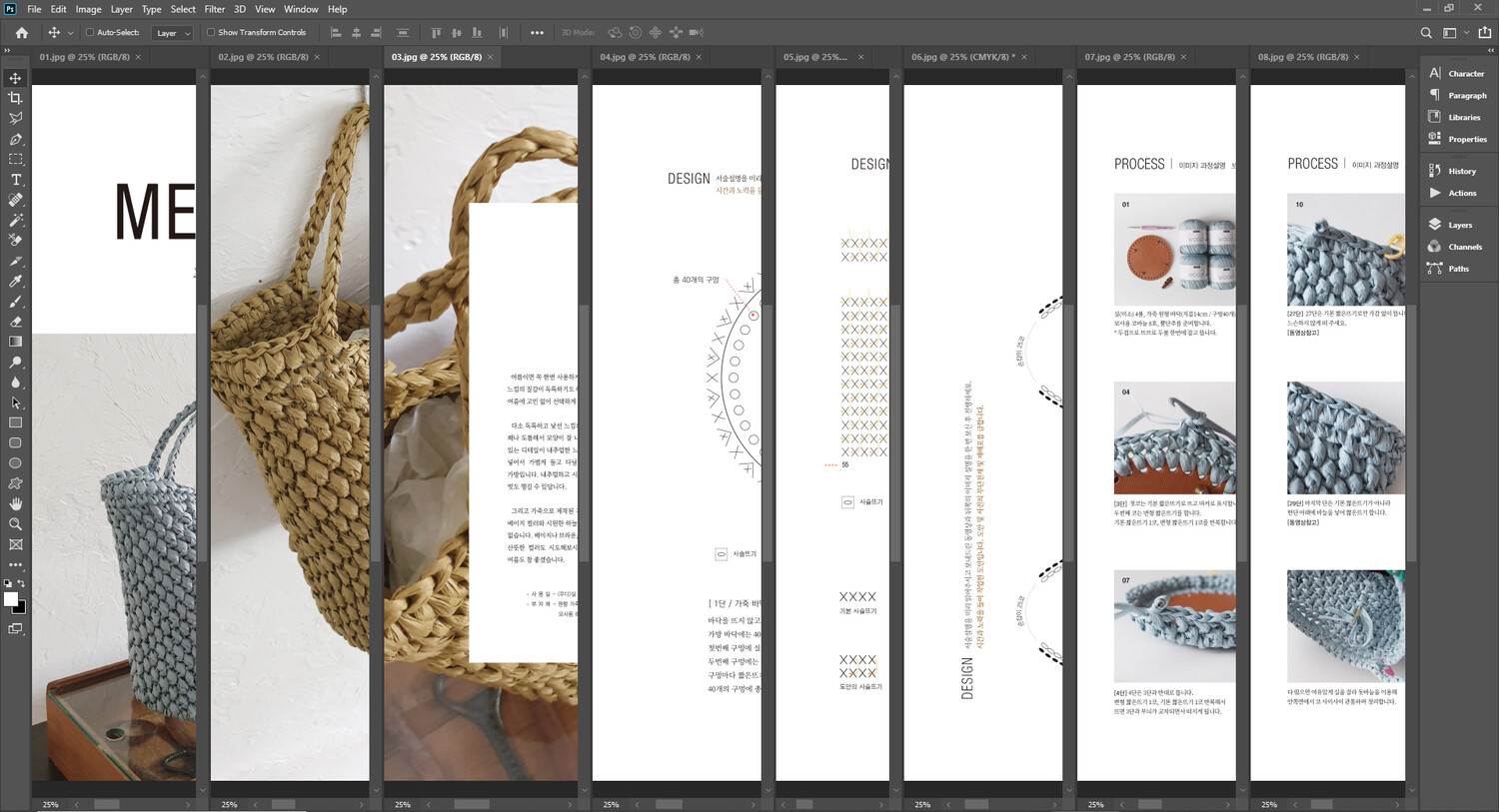Choose the Hand tool
The height and width of the screenshot is (812, 1499).
[15, 503]
